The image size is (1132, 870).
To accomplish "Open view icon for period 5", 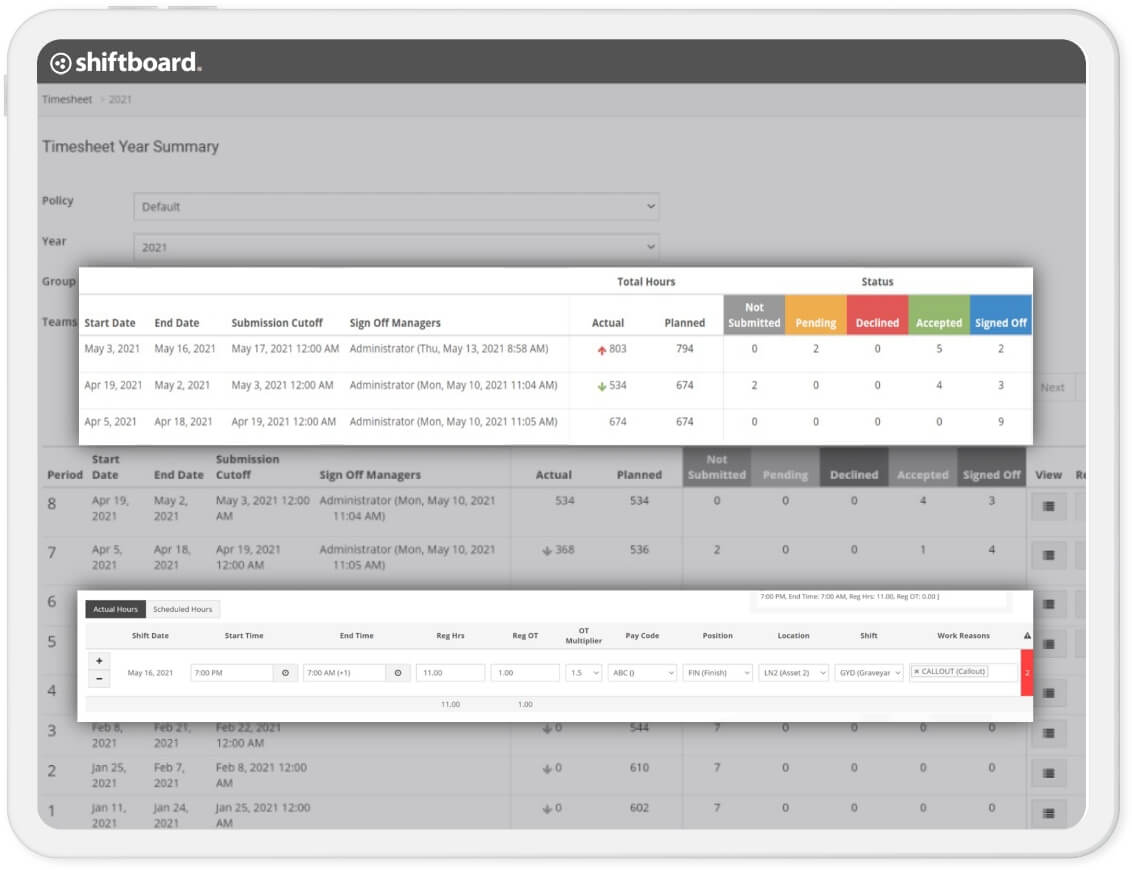I will (x=1049, y=644).
